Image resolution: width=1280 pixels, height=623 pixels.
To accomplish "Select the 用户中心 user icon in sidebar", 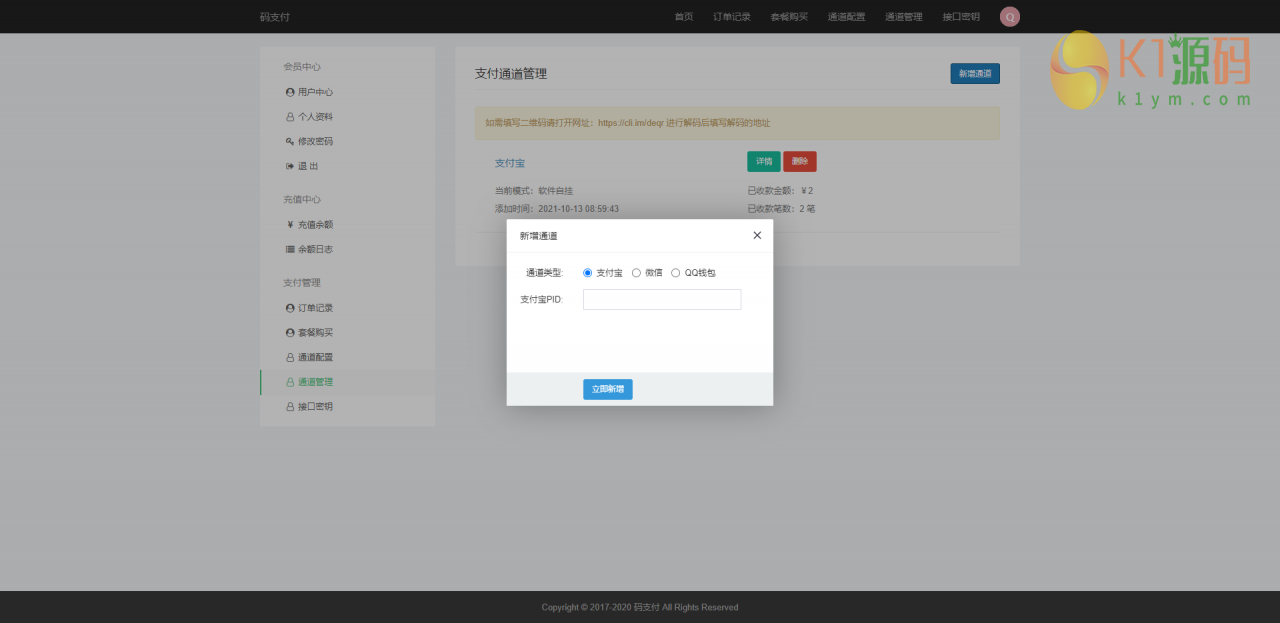I will tap(289, 91).
